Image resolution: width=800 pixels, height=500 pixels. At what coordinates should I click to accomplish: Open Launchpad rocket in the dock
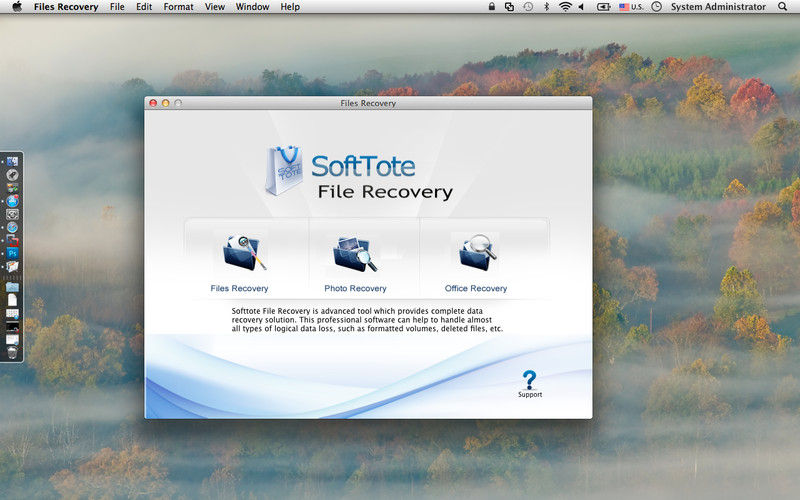[12, 175]
